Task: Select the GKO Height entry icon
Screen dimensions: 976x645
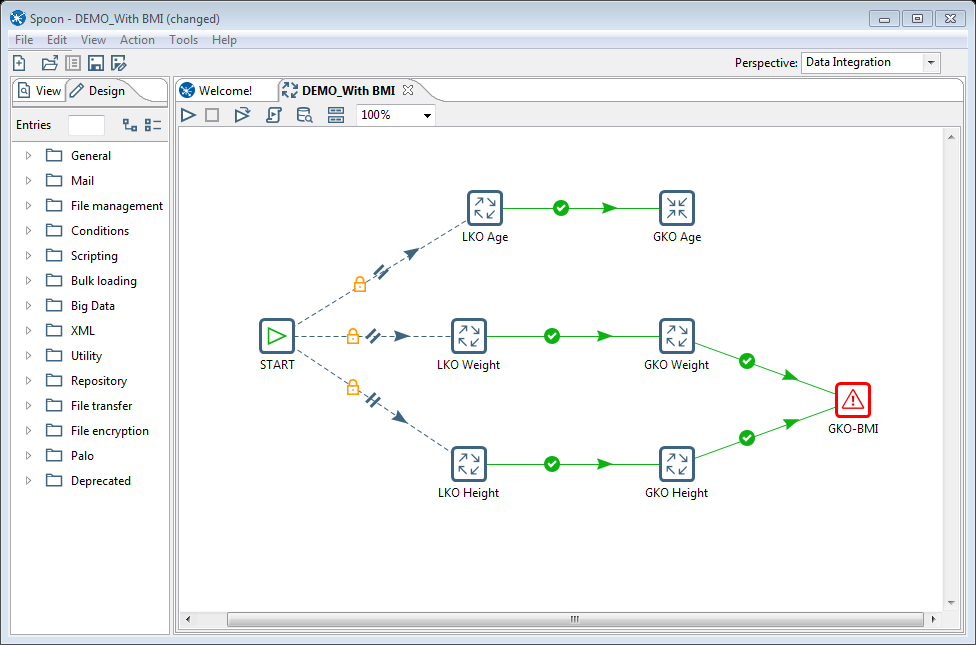Action: point(677,464)
